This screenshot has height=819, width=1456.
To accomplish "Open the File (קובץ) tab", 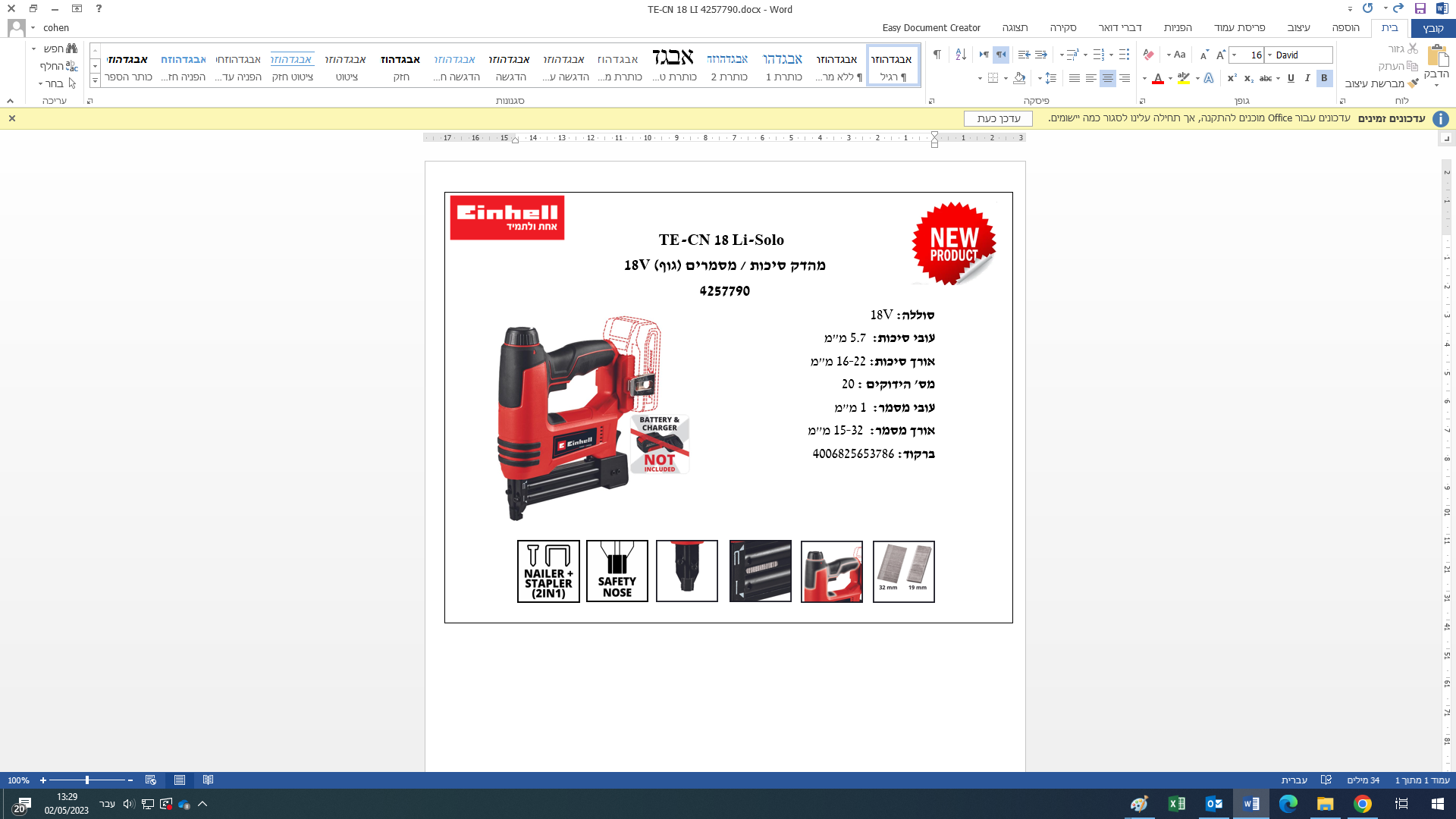I will coord(1432,28).
